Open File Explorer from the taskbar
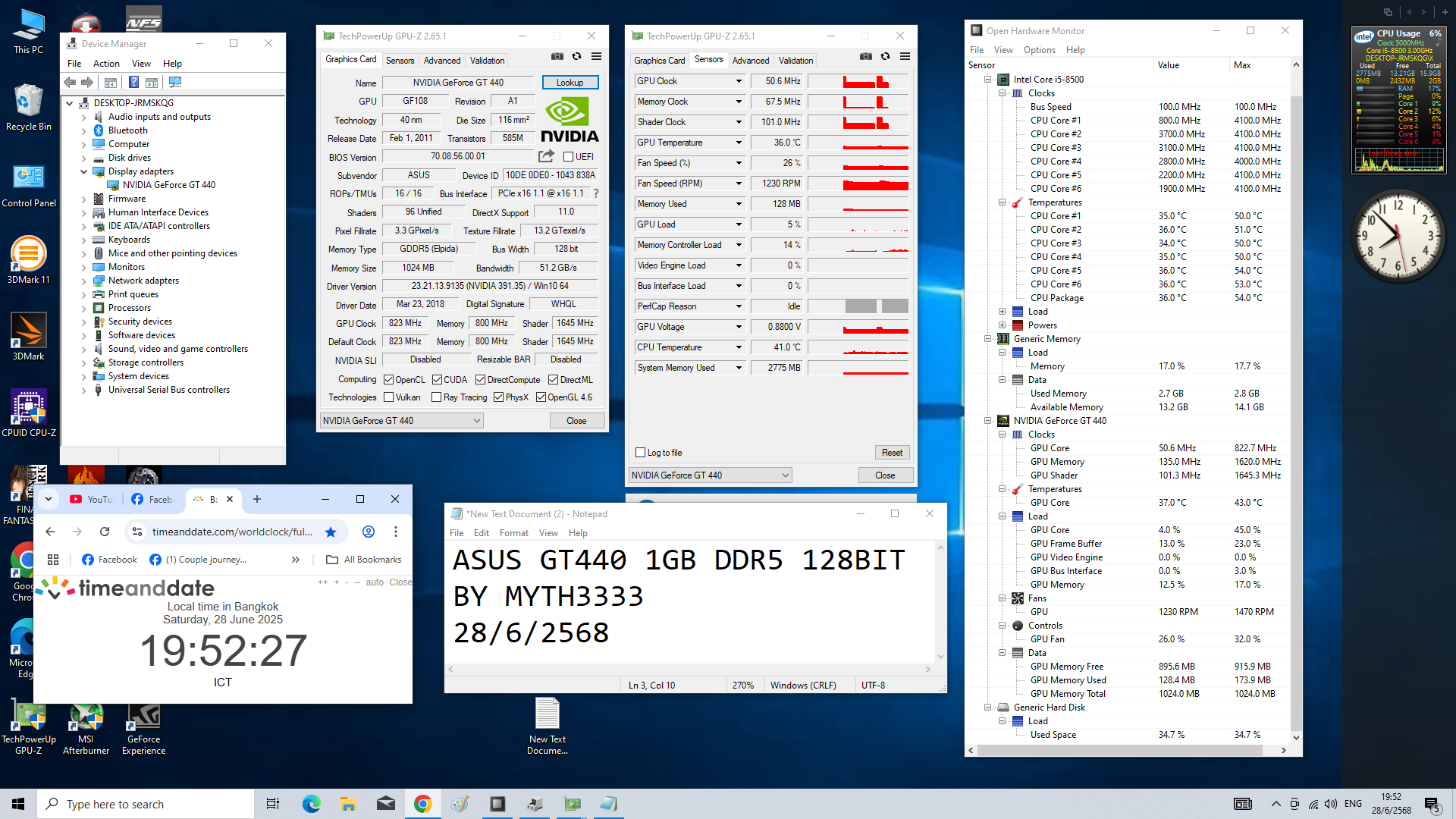Screen dimensions: 1456x819 348,804
